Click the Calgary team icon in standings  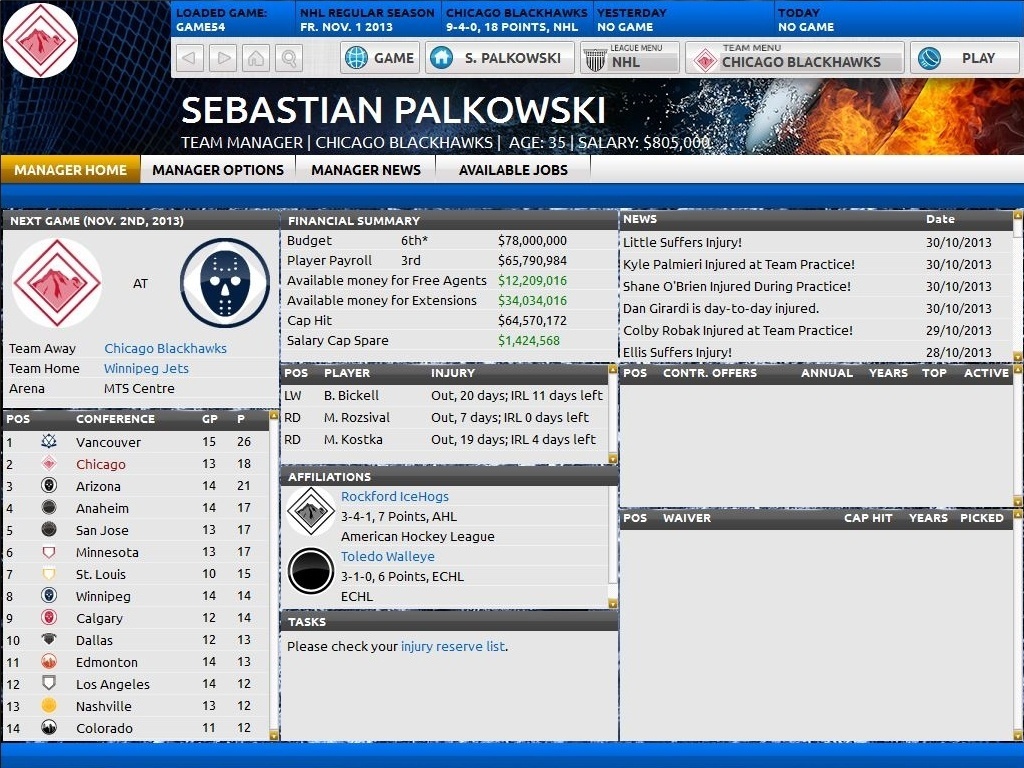[x=49, y=618]
